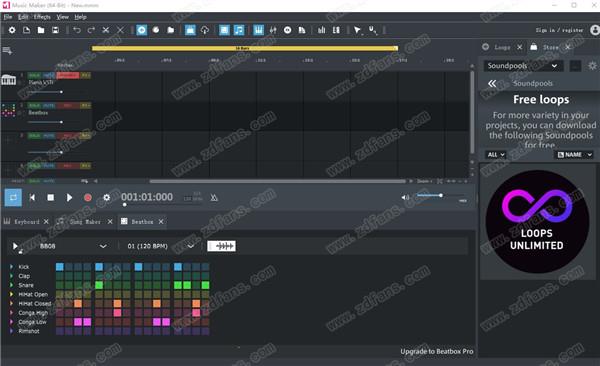The width and height of the screenshot is (600, 366).
Task: Stop playback in the transport bar
Action: 50,198
